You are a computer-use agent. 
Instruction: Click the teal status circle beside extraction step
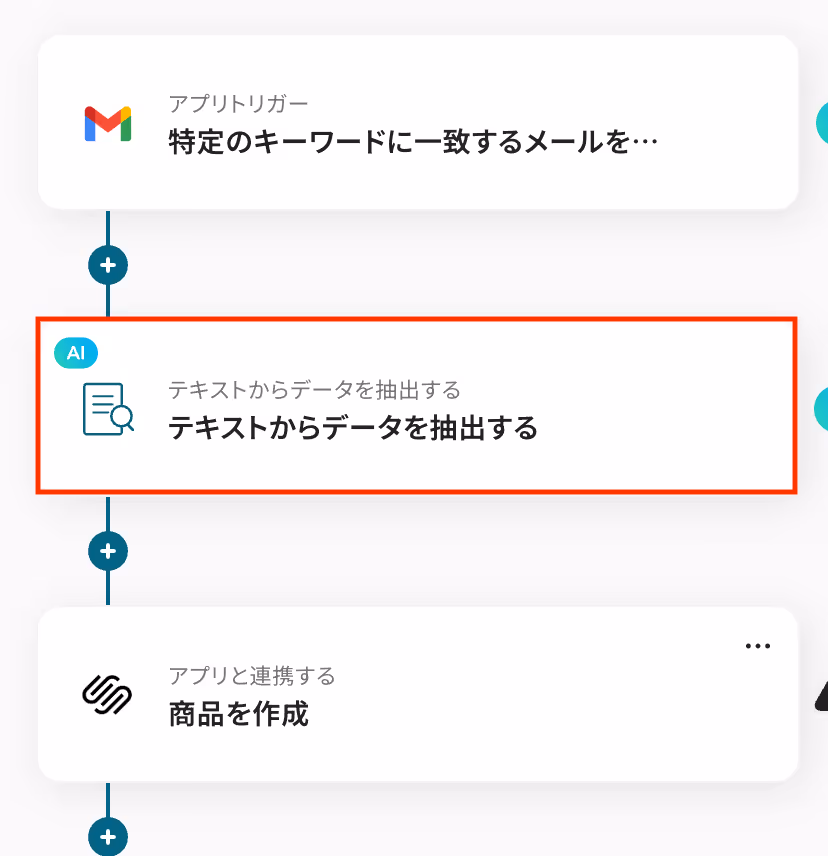pos(821,408)
